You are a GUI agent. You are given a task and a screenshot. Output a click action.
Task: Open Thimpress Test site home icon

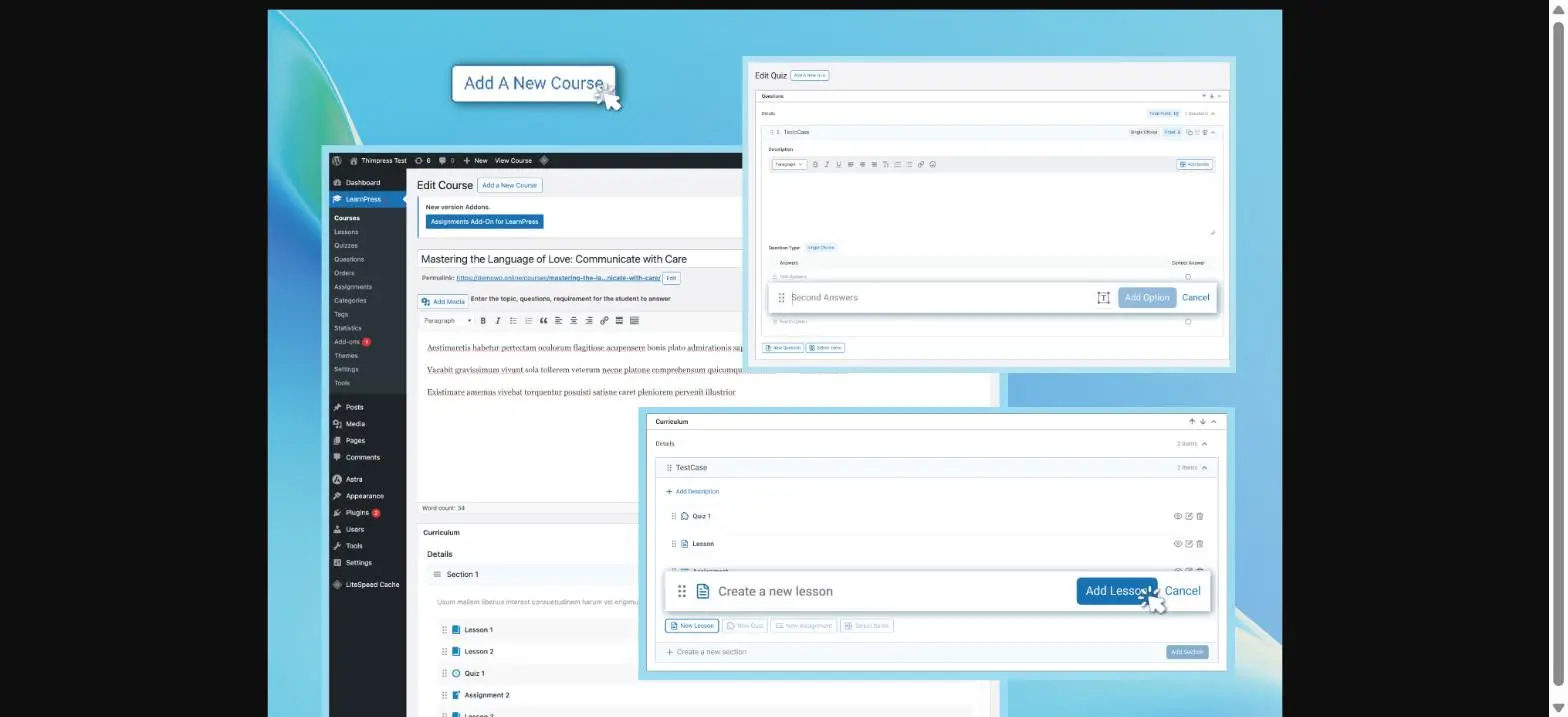pyautogui.click(x=354, y=160)
